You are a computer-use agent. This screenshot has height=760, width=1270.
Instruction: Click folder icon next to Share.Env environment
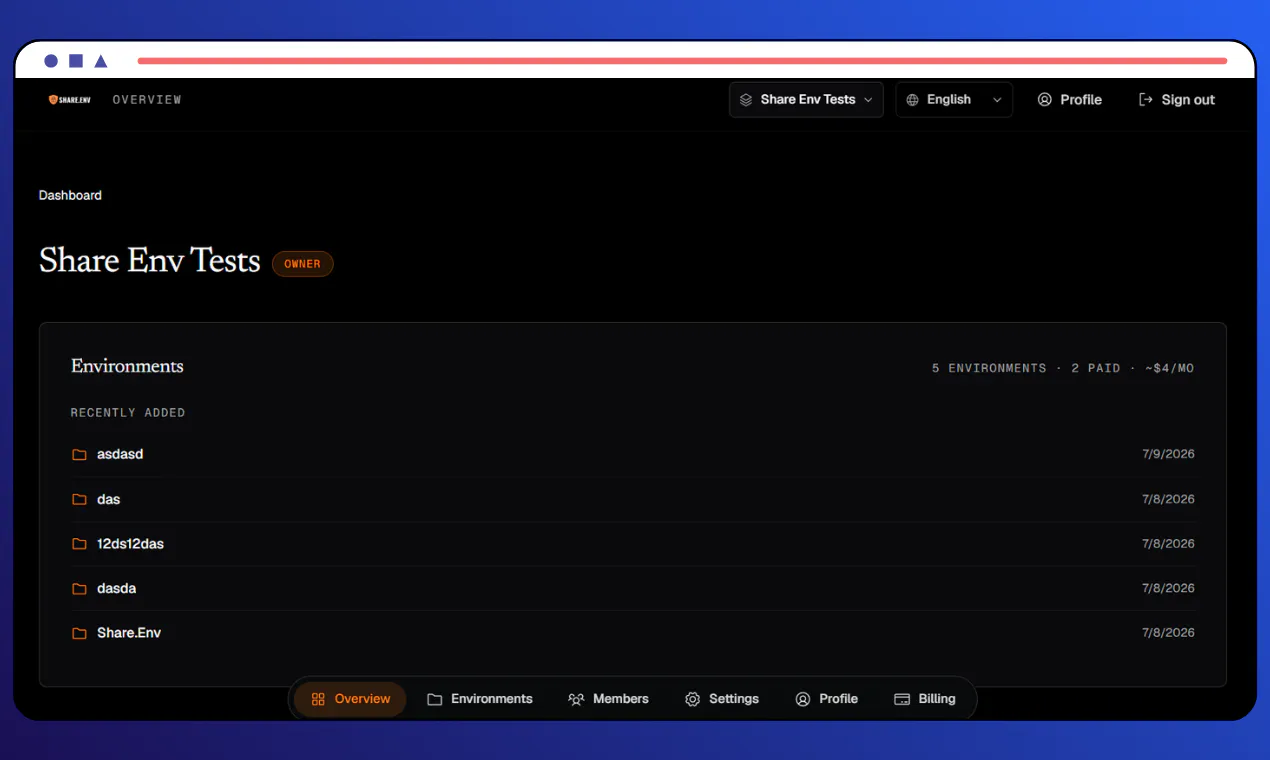point(79,633)
